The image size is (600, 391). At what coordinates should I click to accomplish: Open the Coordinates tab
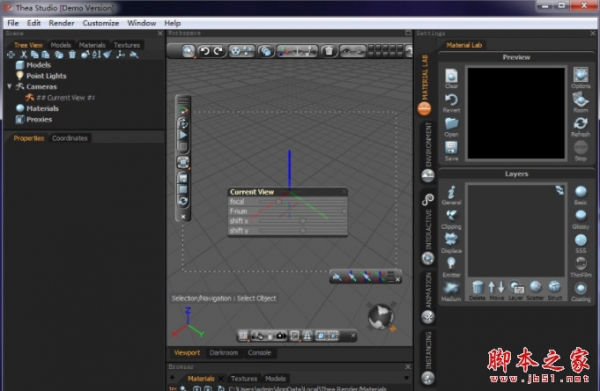point(70,138)
